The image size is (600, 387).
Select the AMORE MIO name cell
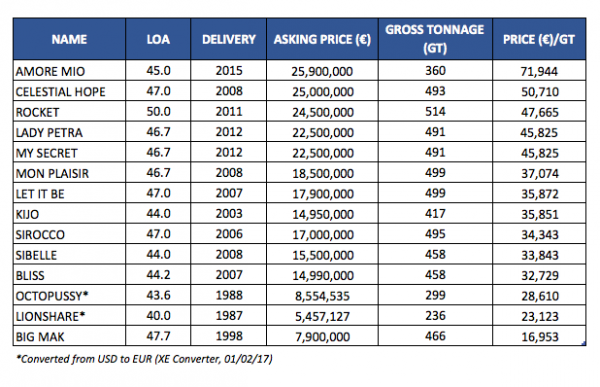point(69,70)
